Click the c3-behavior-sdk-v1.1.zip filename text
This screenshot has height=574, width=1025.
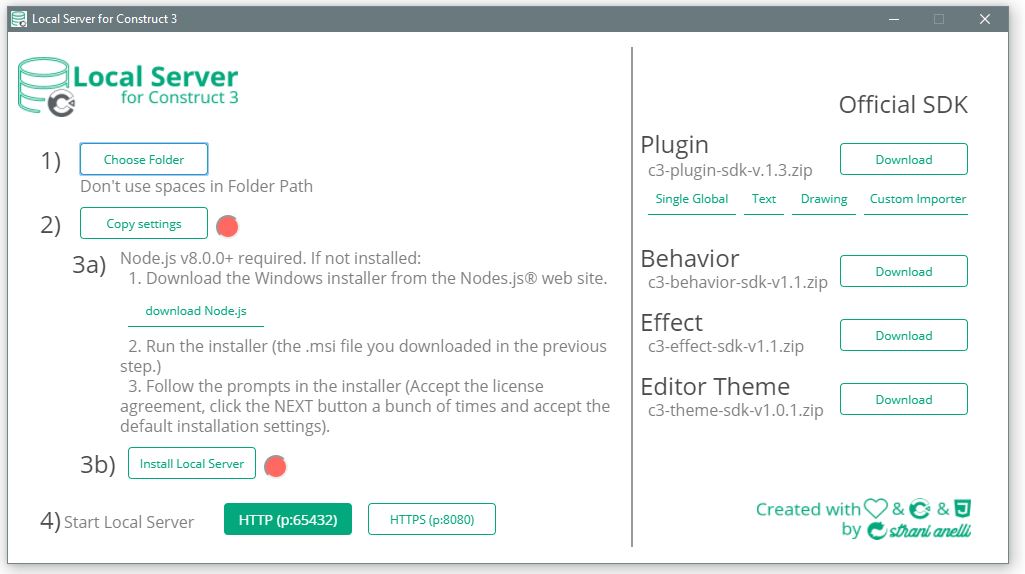click(x=737, y=282)
